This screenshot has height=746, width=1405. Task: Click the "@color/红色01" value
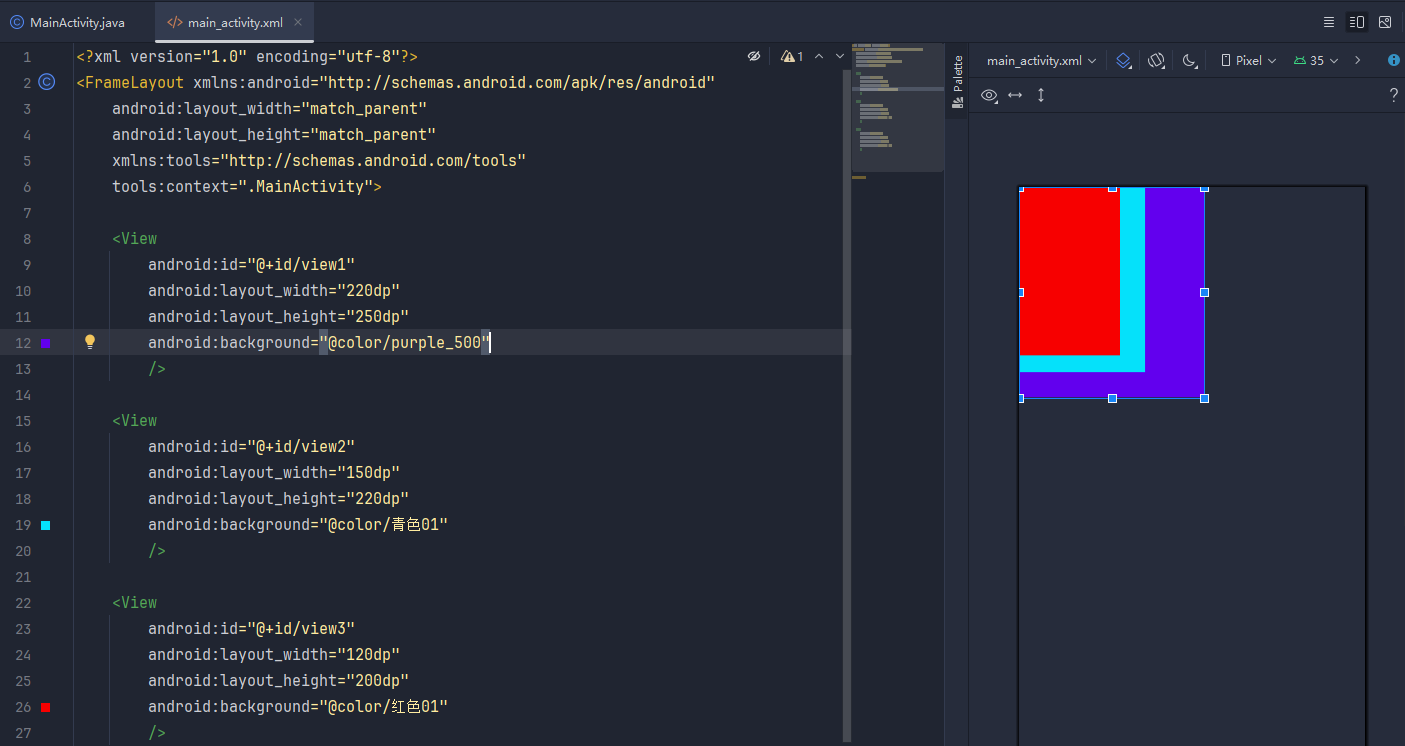point(383,707)
